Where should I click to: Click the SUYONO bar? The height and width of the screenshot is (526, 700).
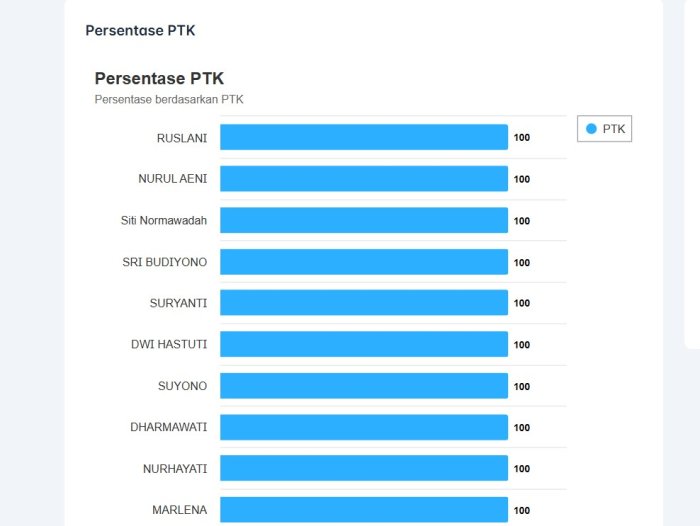pos(364,386)
